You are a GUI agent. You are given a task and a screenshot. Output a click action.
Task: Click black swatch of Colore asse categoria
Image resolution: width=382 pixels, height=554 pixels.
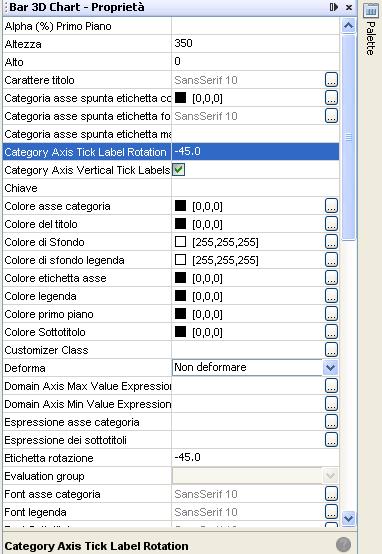pos(180,206)
